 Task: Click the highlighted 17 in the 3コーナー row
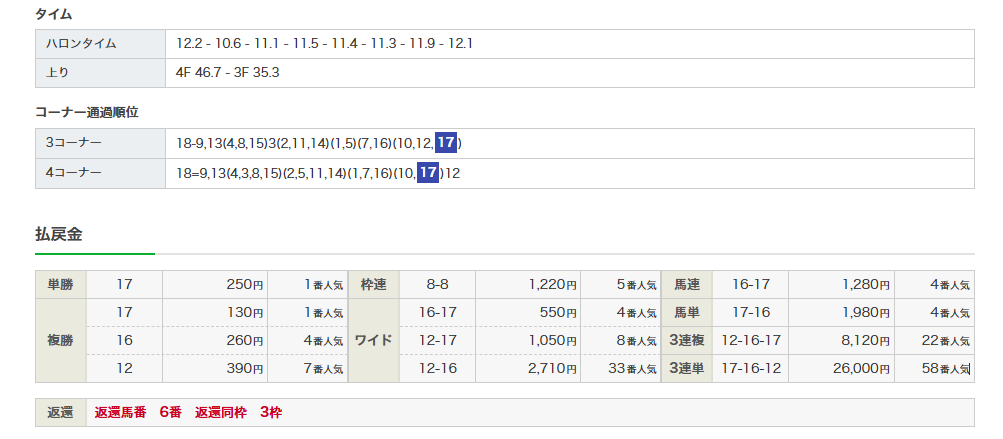(446, 143)
